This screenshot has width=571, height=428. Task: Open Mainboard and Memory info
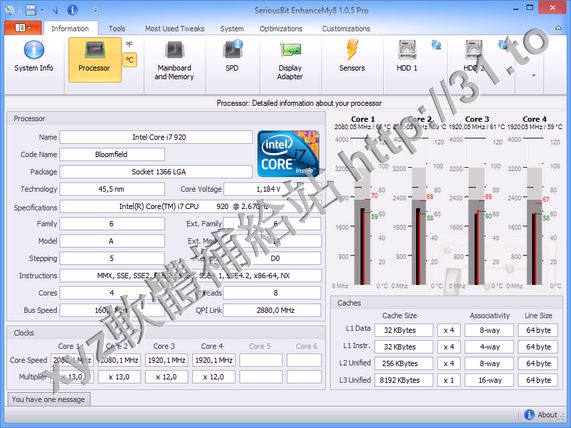pyautogui.click(x=174, y=61)
